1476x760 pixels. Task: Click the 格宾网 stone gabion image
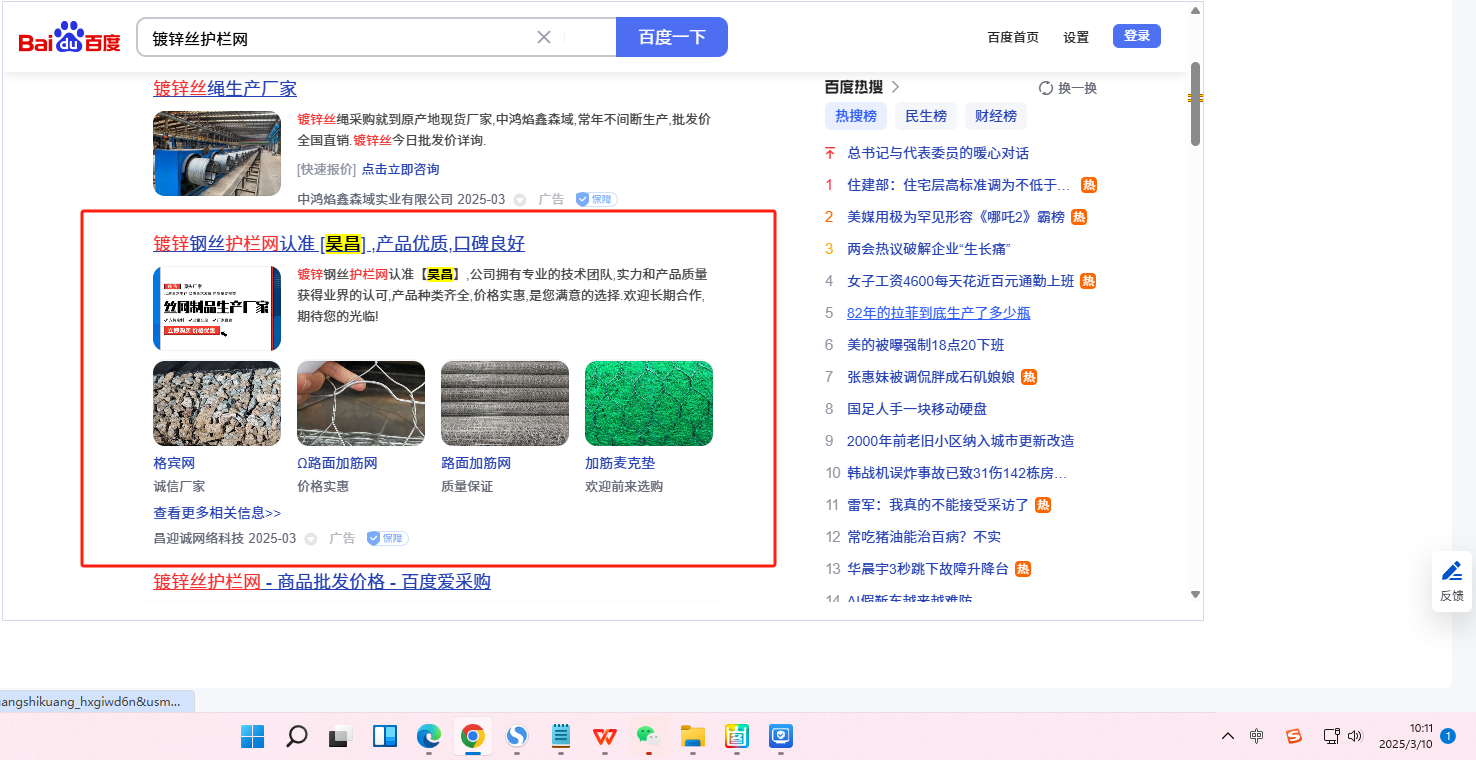tap(217, 403)
